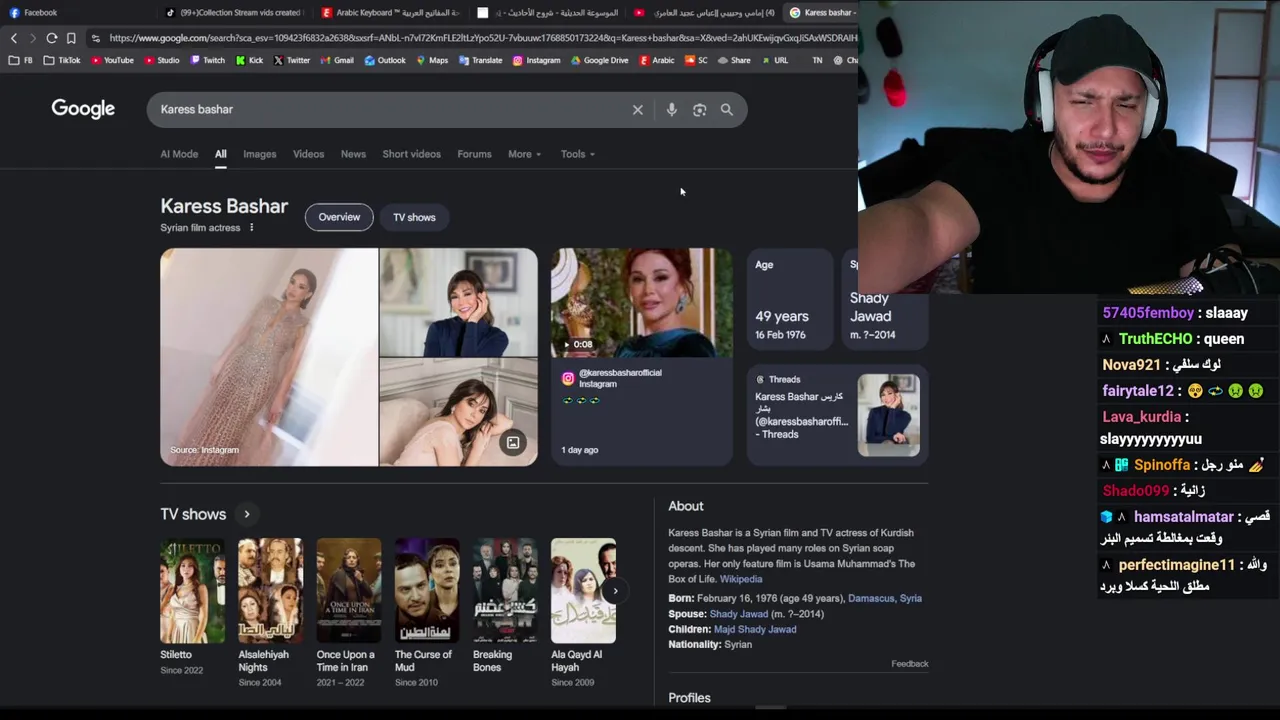Open The Curse of Mud poster
The width and height of the screenshot is (1280, 720).
pyautogui.click(x=426, y=591)
